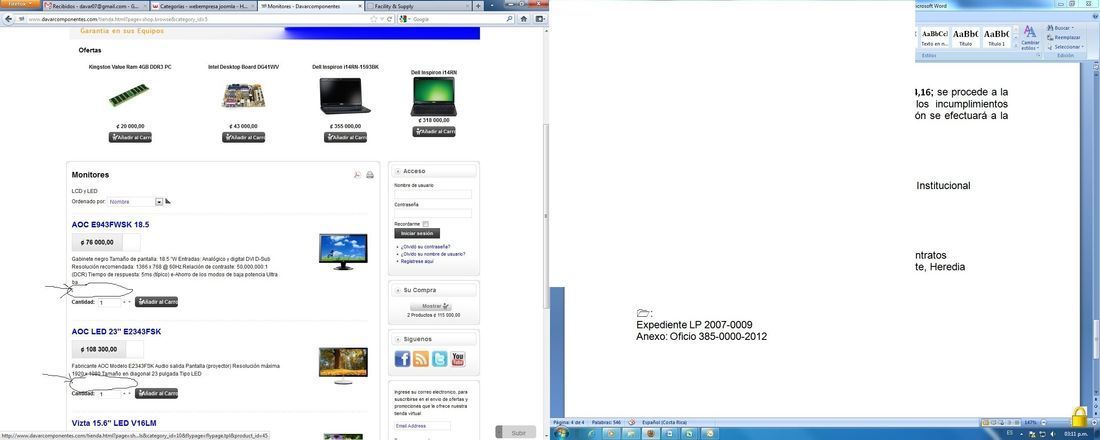Image resolution: width=1100 pixels, height=440 pixels.
Task: Click AOC E943FWSK monitor thumbnail
Action: 342,252
